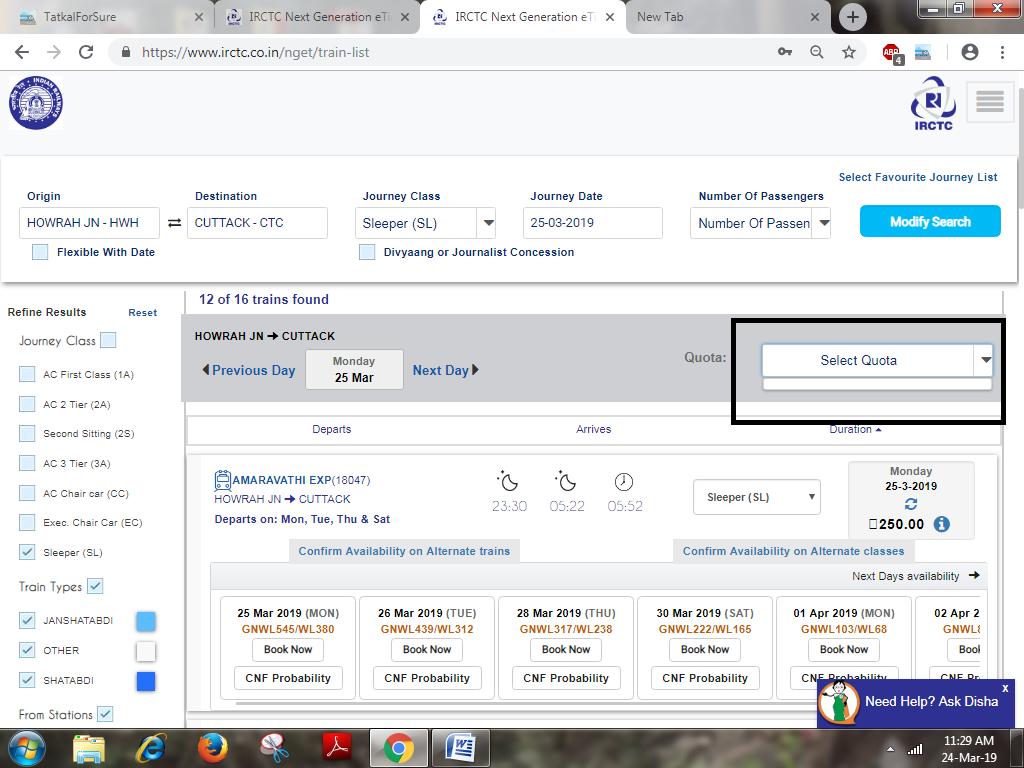Open the Adblock Plus extension icon

click(891, 53)
